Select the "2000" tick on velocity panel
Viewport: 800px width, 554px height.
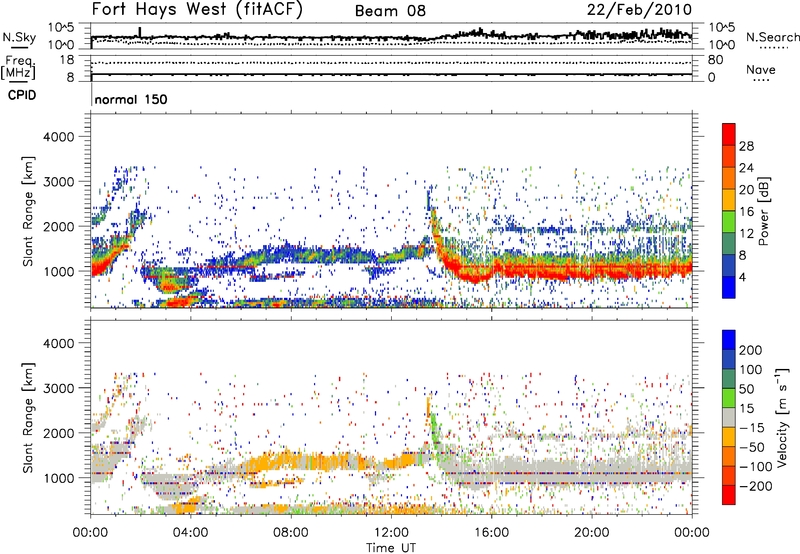pos(58,433)
